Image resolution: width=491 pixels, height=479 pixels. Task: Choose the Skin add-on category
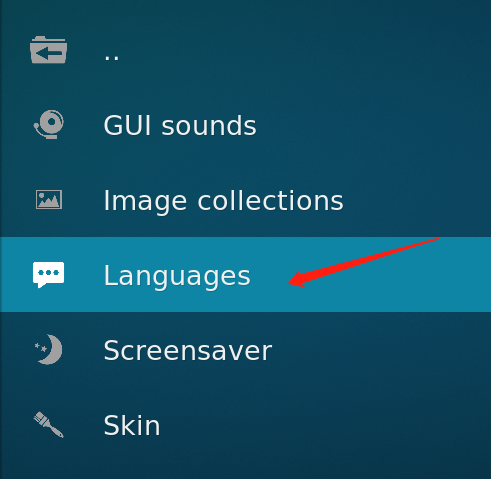[x=245, y=425]
